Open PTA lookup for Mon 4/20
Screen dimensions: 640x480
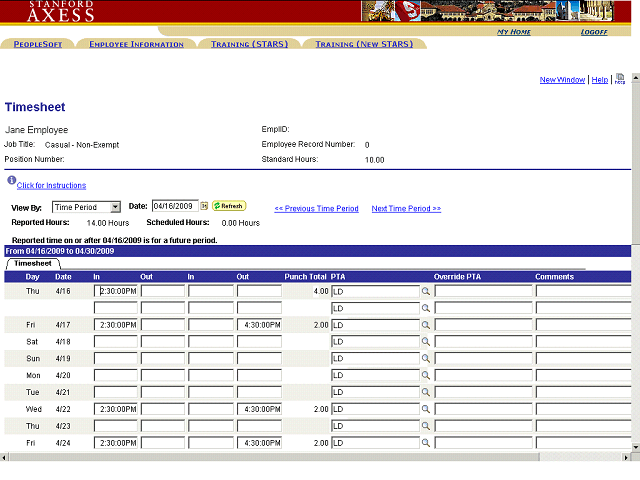tap(425, 375)
